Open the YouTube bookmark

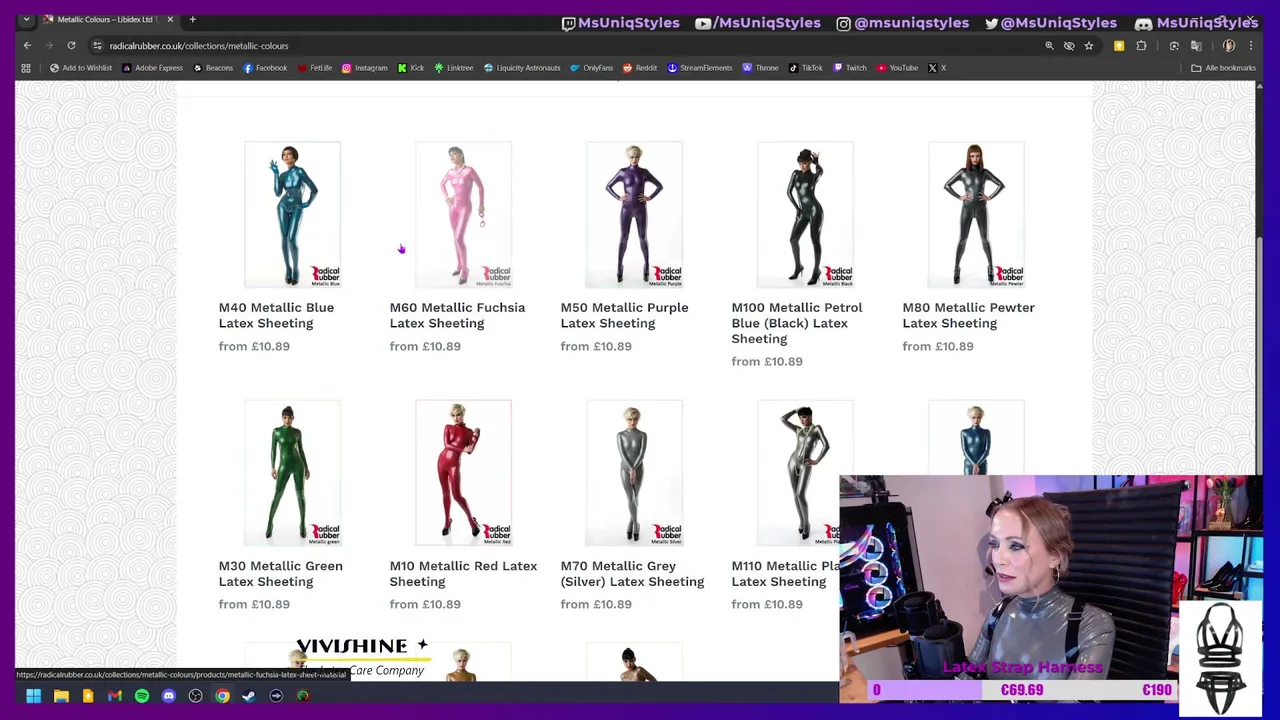tap(897, 68)
